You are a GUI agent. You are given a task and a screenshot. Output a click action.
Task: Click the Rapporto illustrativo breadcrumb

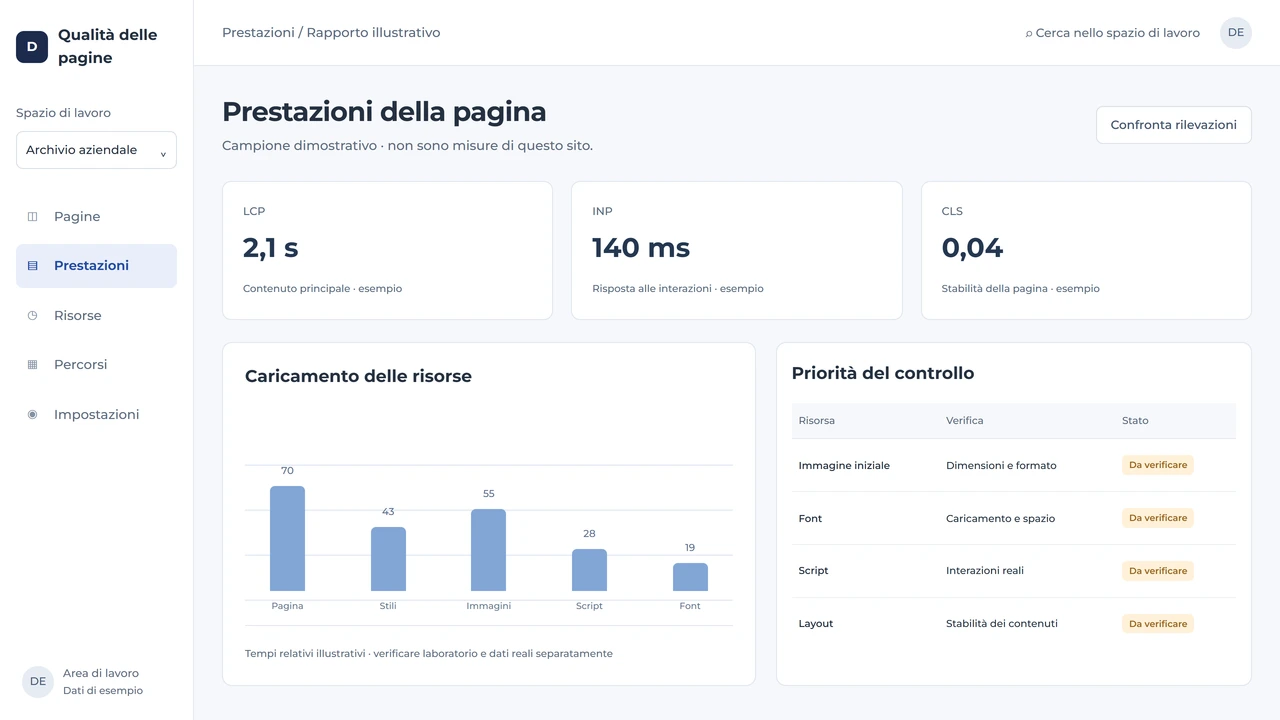coord(373,33)
